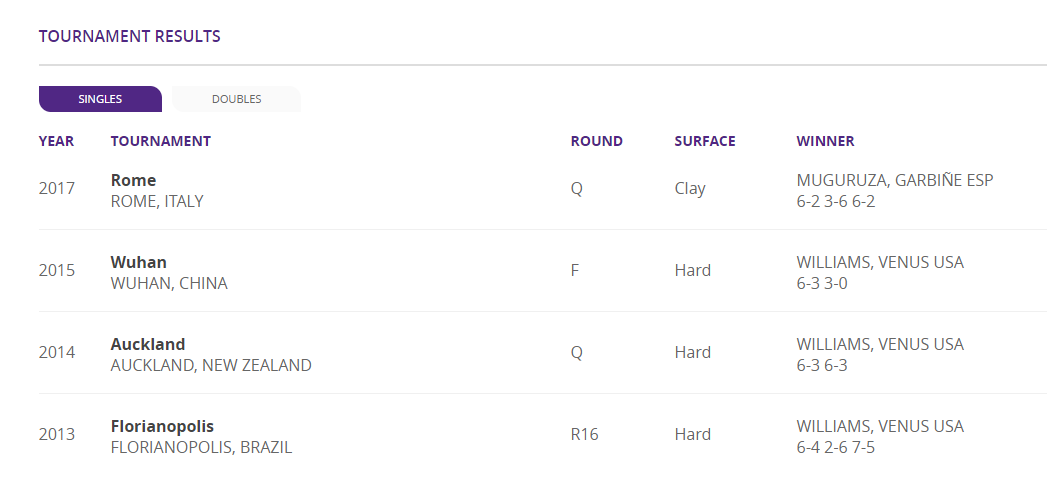The height and width of the screenshot is (488, 1047).
Task: Click the Tournament Results heading
Action: (130, 37)
